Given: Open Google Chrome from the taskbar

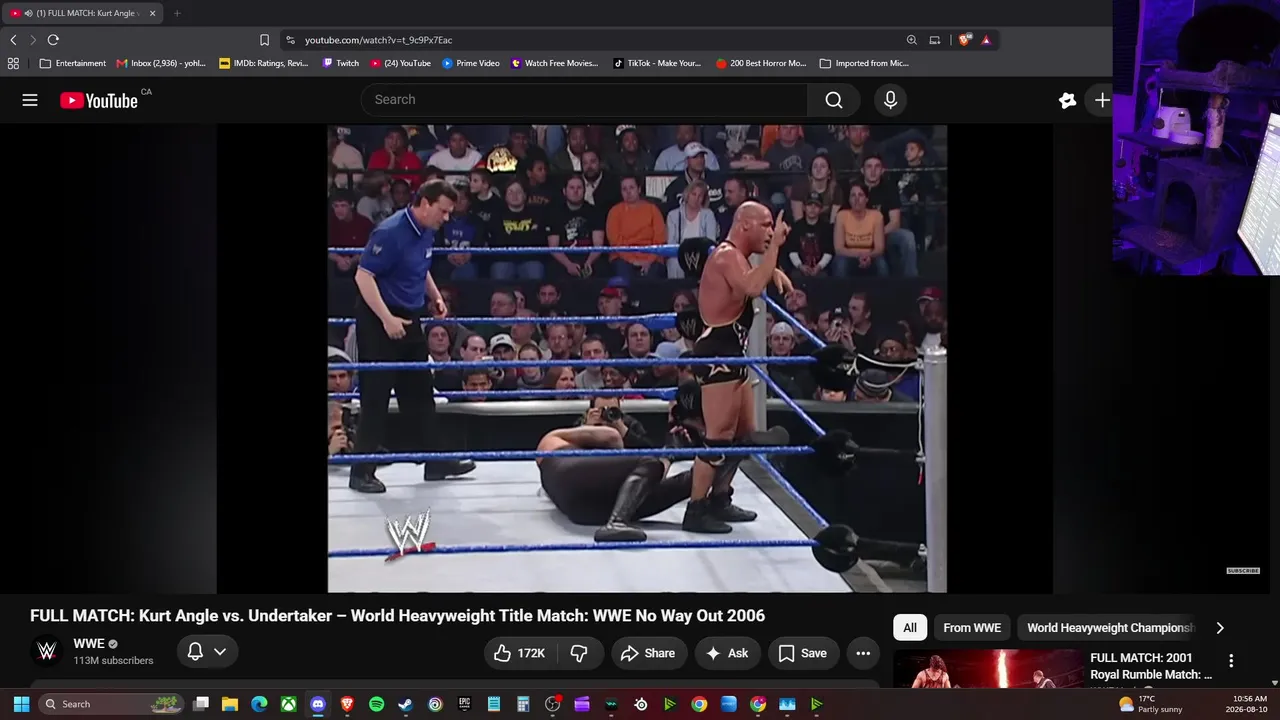Looking at the screenshot, I should point(699,704).
